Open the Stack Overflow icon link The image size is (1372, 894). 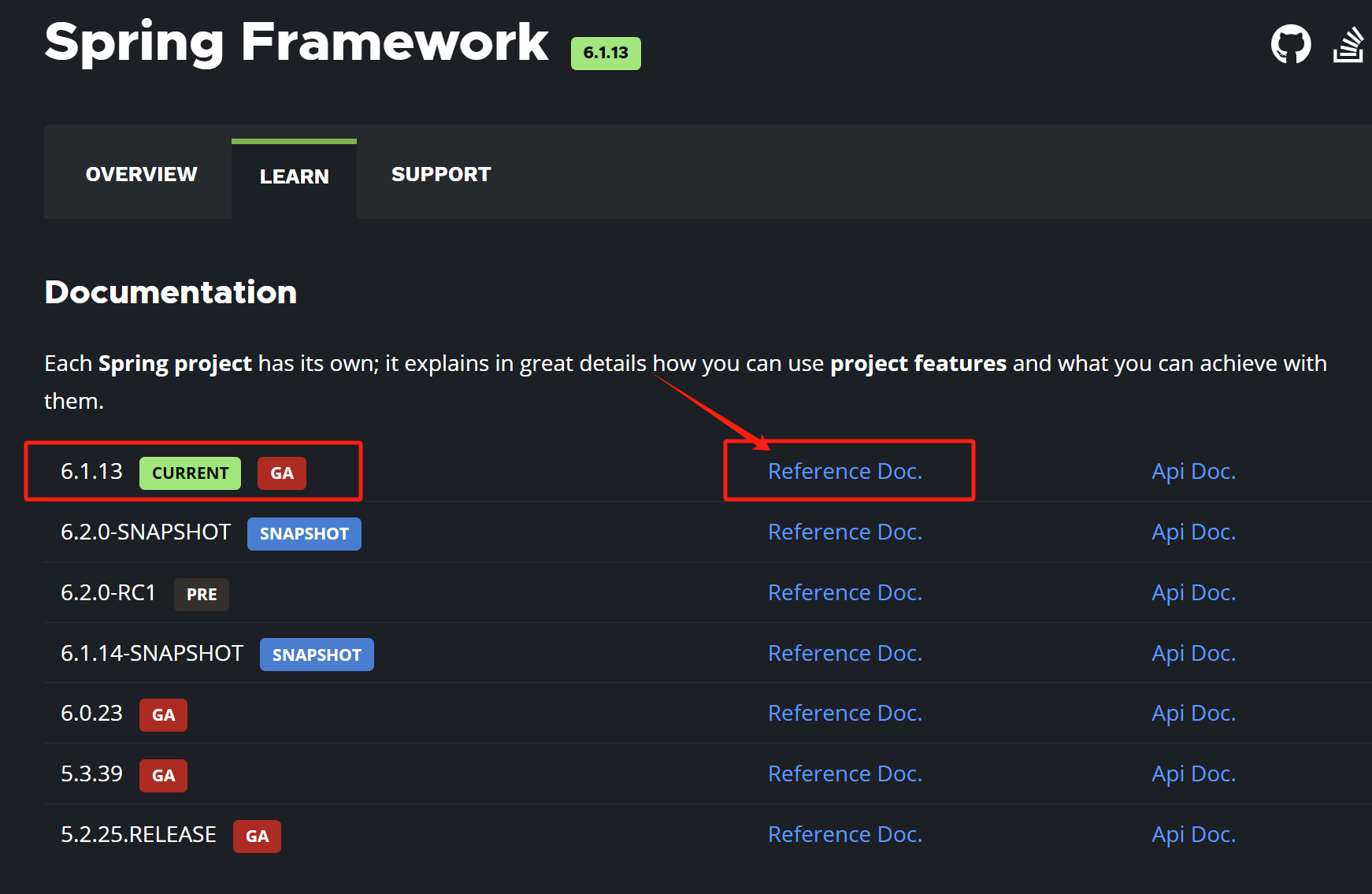pos(1348,44)
